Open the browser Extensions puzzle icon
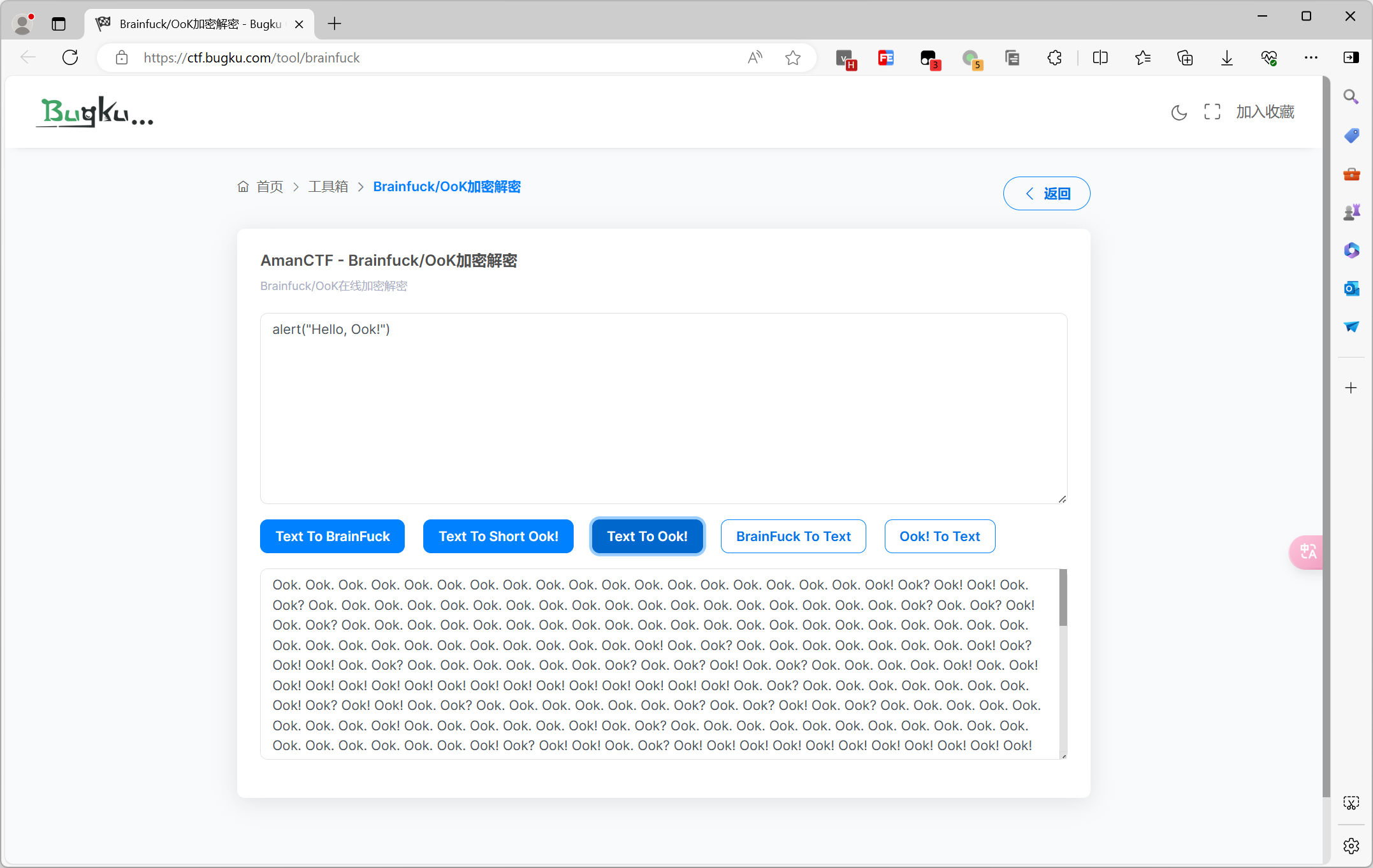Screen dimensions: 1373x868 1054,57
